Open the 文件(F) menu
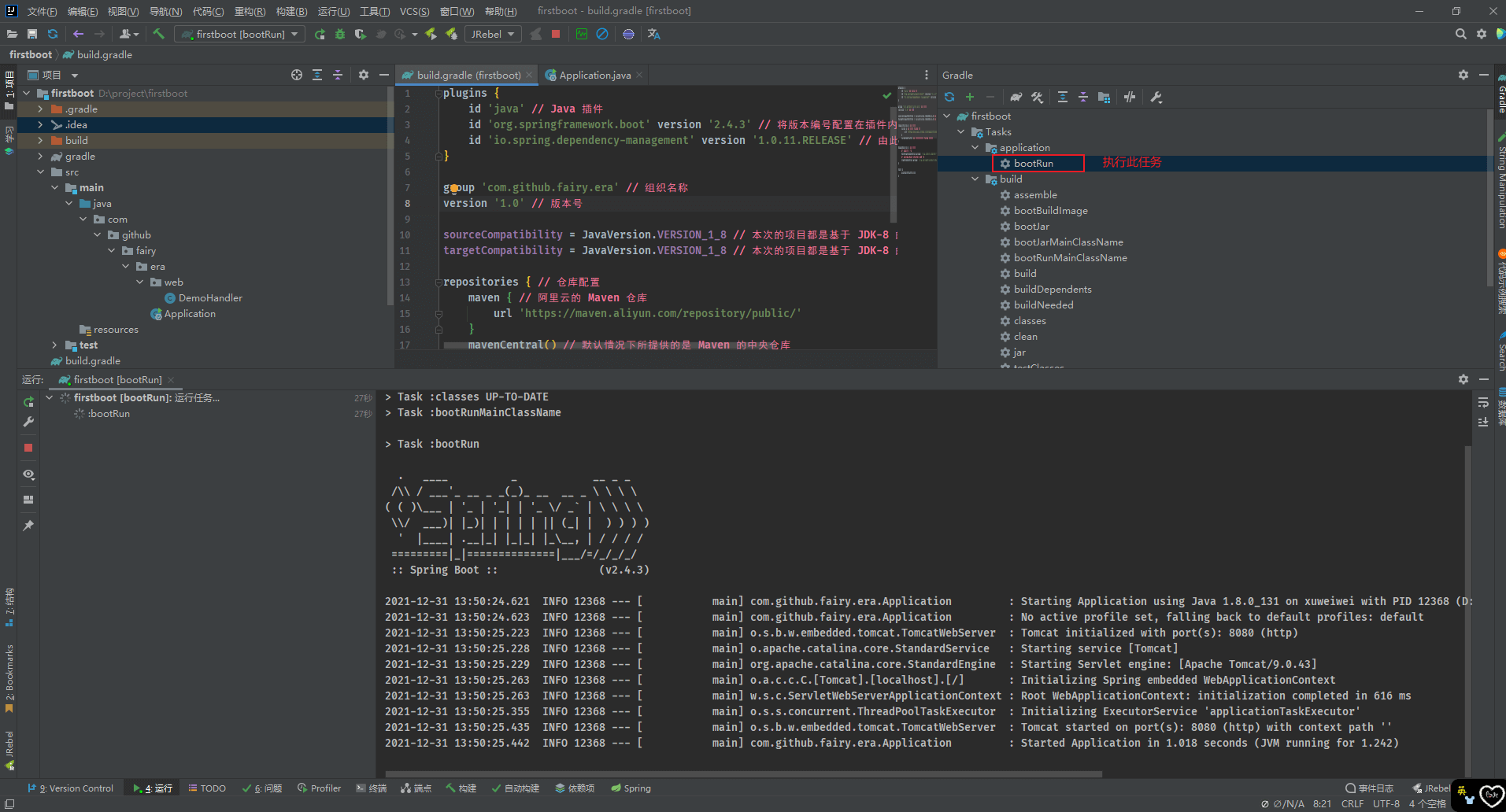1506x812 pixels. (42, 11)
